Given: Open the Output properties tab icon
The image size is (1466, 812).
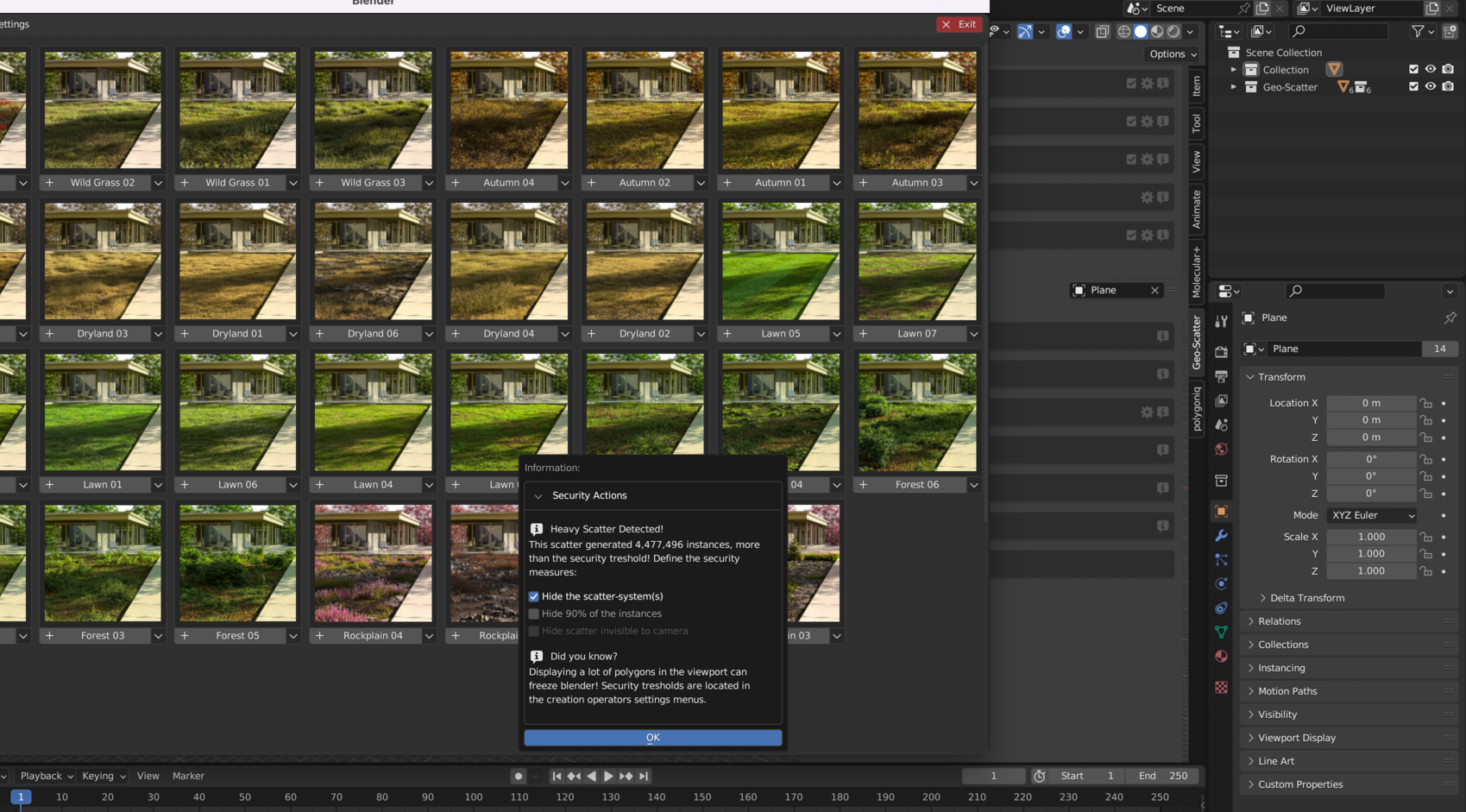Looking at the screenshot, I should (1221, 376).
